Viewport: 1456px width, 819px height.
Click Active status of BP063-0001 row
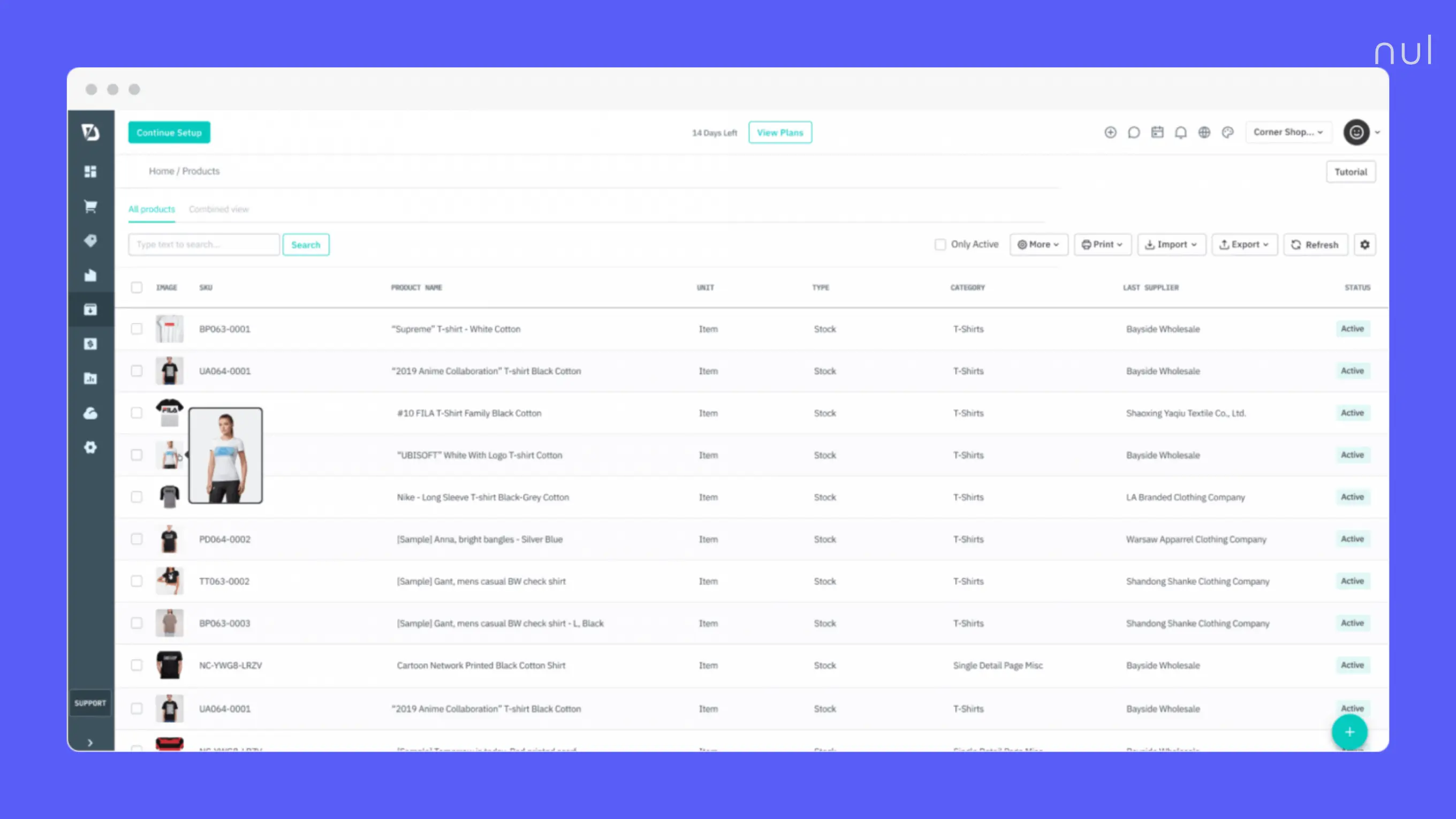[1353, 329]
